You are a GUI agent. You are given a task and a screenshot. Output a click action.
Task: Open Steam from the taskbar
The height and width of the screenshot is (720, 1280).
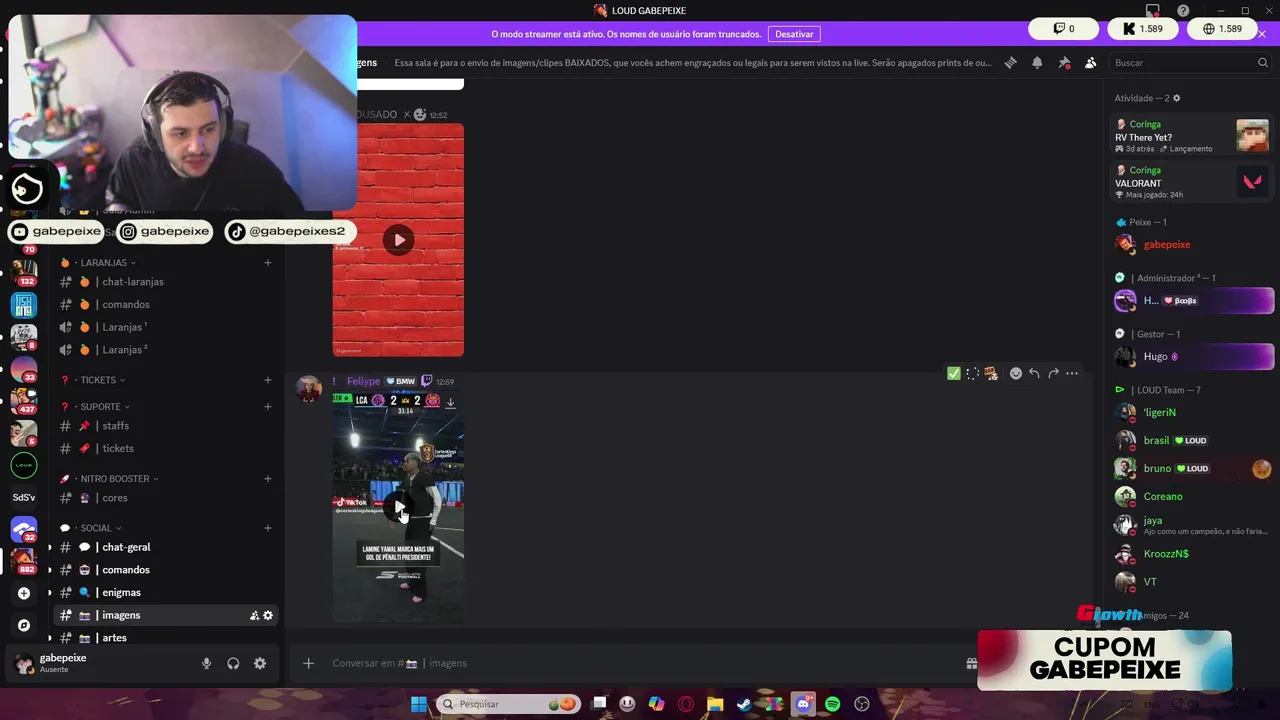744,704
